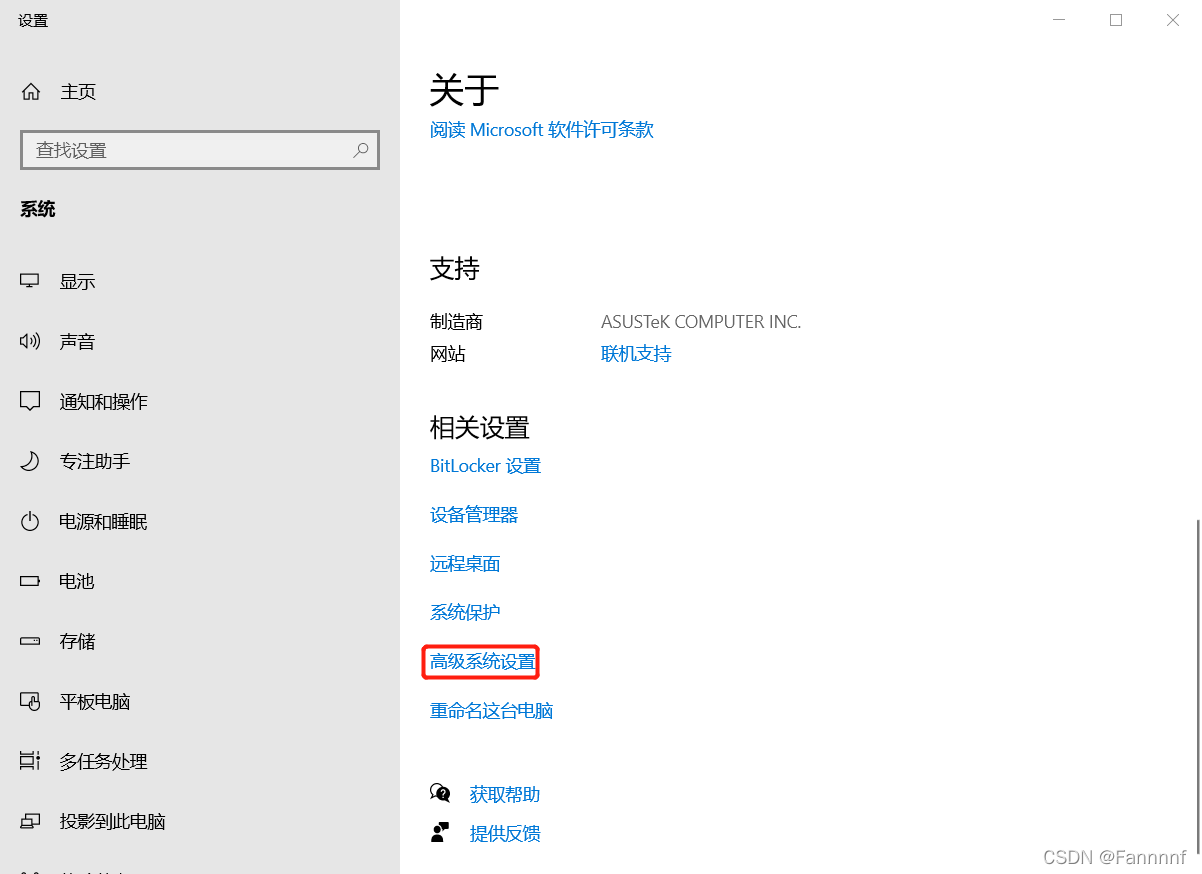Click the Focus assist moon icon
Viewport: 1202px width, 874px height.
[x=30, y=461]
